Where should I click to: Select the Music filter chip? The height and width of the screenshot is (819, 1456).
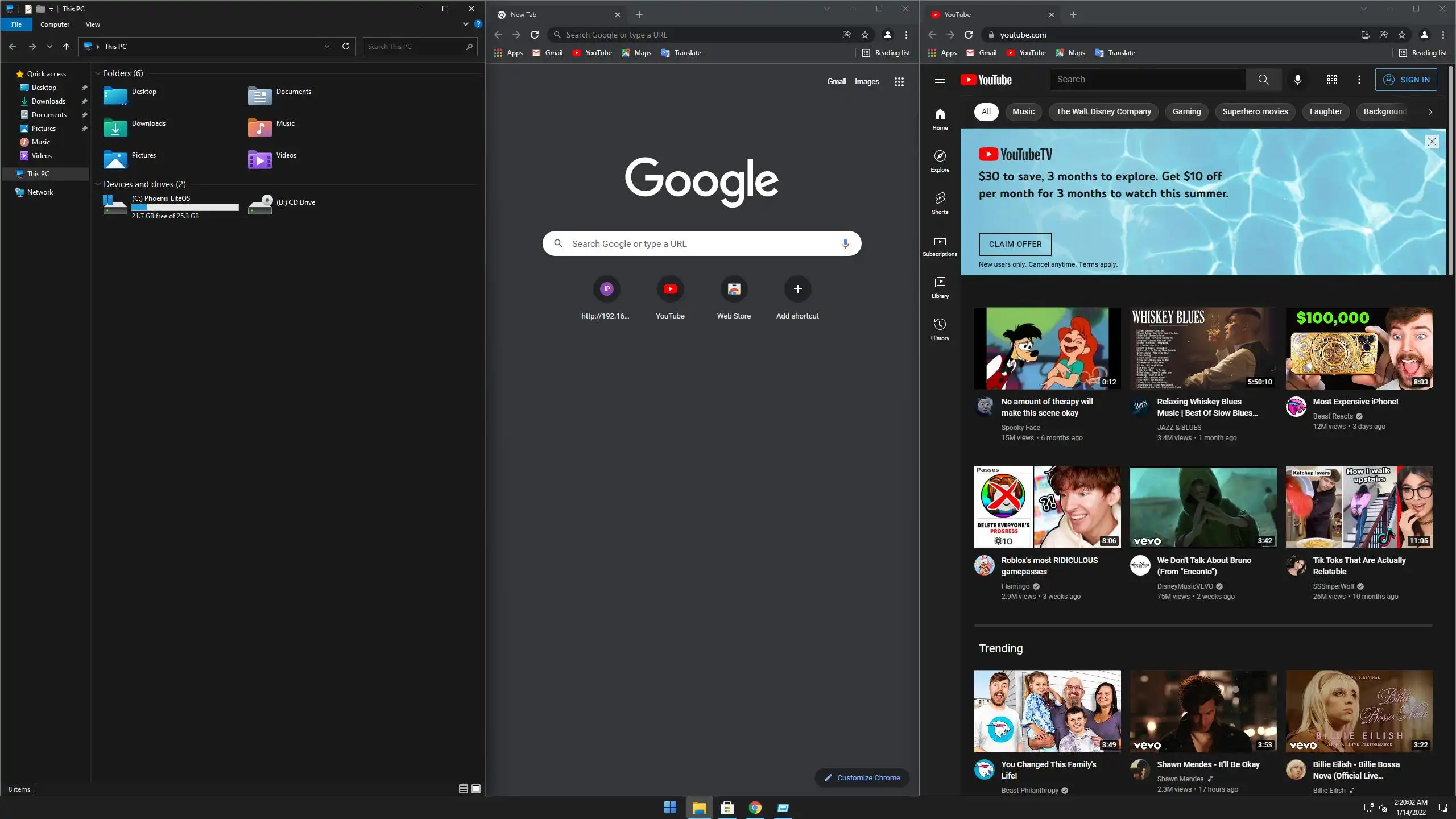coord(1023,111)
